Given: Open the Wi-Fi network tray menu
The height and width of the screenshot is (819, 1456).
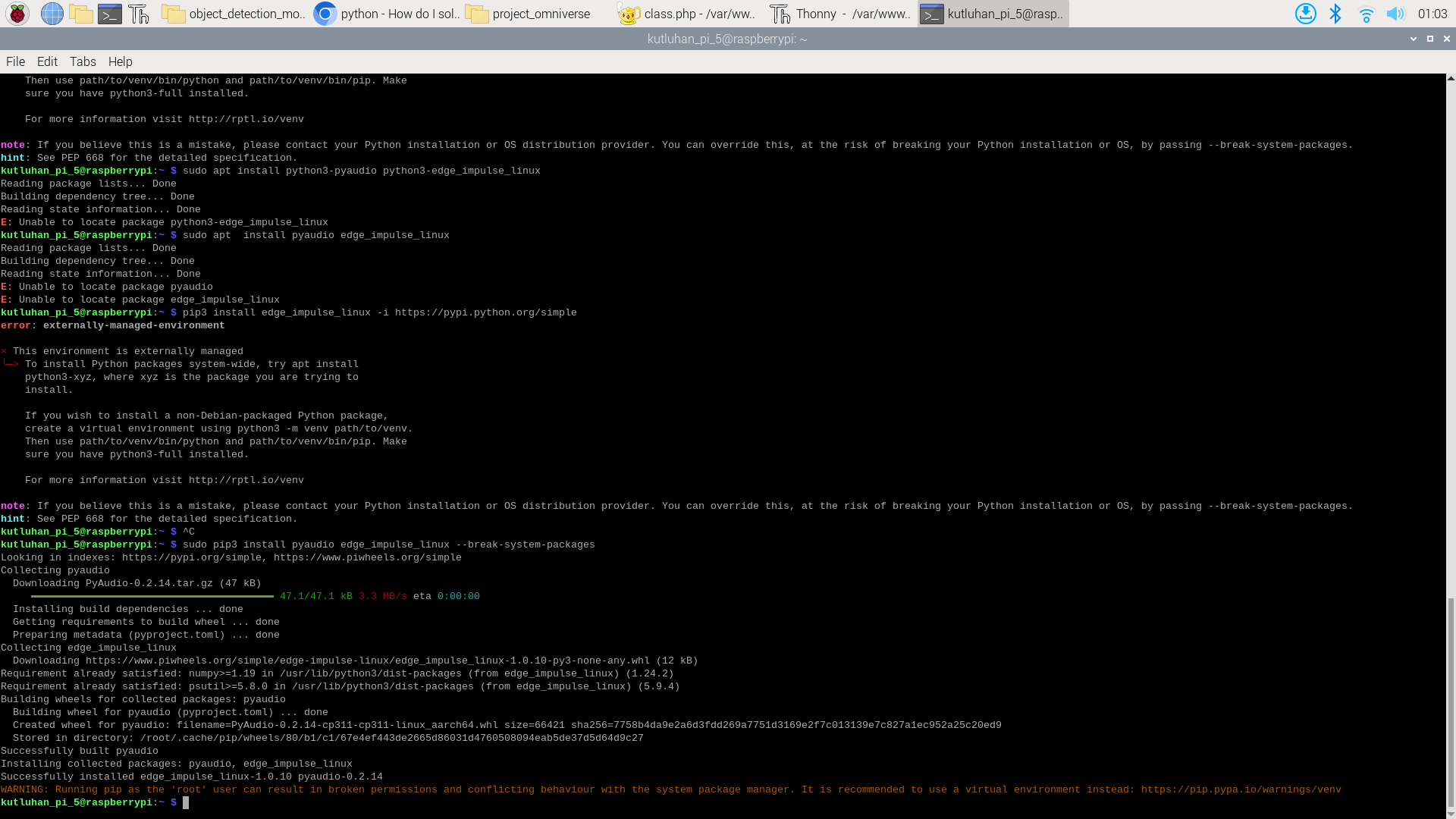Looking at the screenshot, I should (1366, 14).
